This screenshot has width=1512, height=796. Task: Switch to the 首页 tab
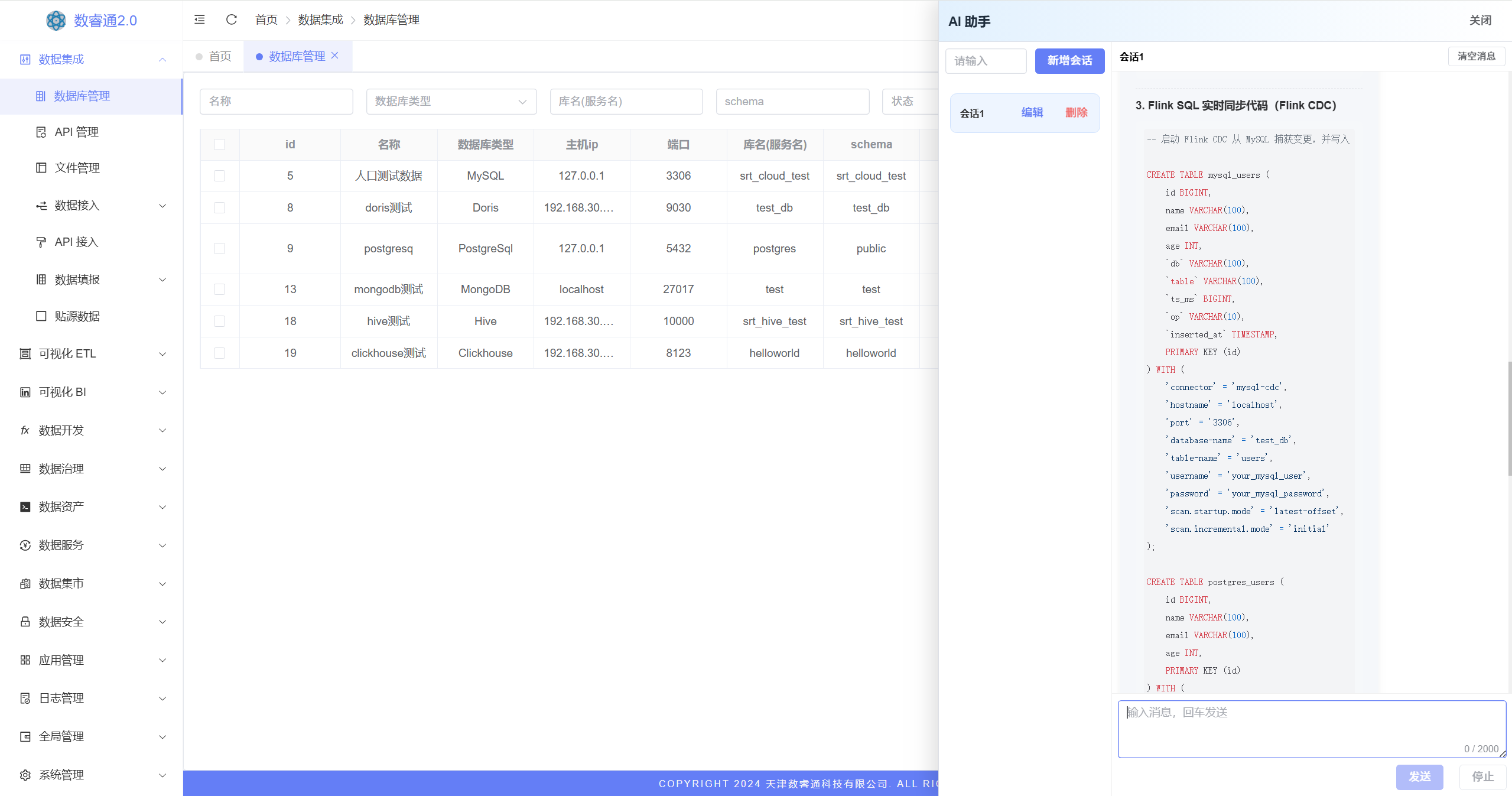220,56
